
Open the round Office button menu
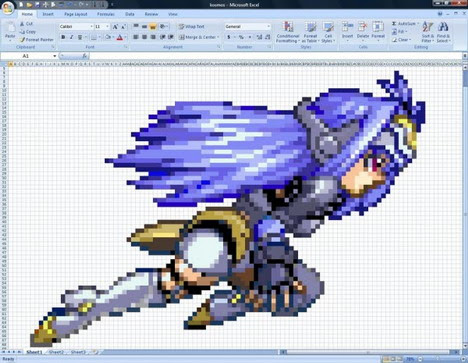tap(7, 7)
